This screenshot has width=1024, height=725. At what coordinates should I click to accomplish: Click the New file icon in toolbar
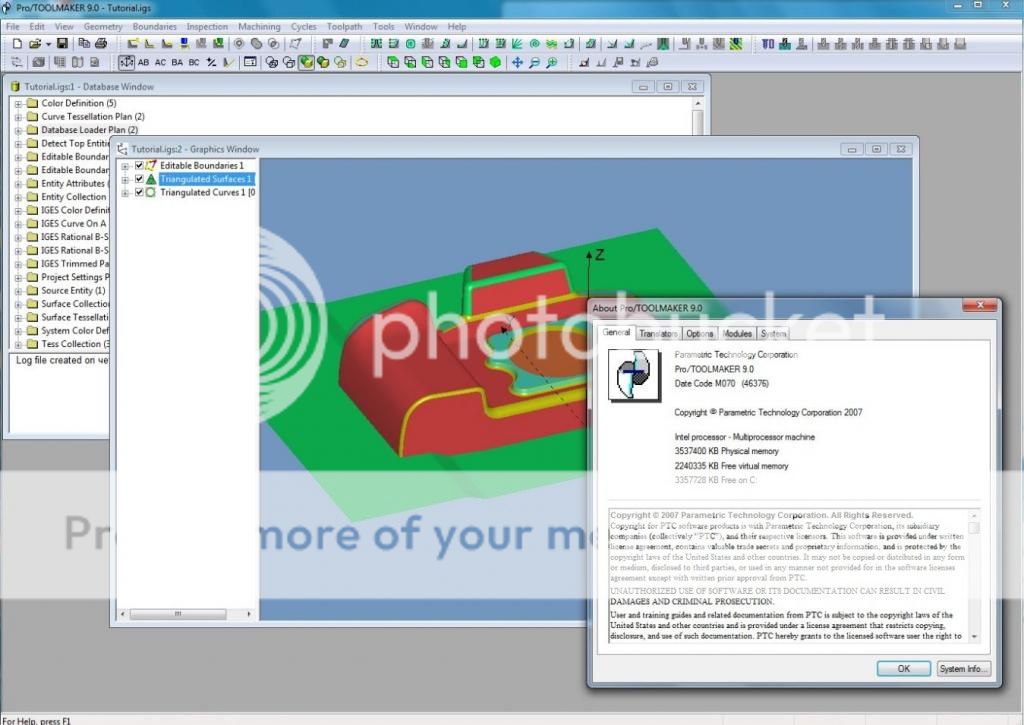[x=17, y=44]
